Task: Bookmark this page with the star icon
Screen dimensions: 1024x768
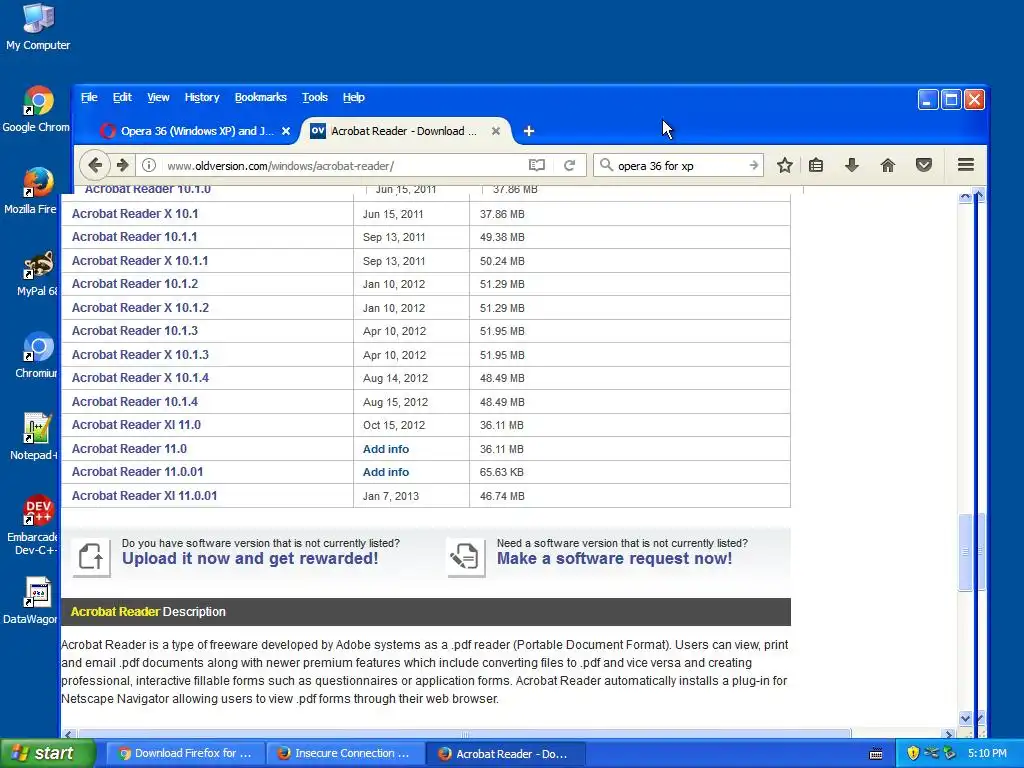Action: [785, 165]
